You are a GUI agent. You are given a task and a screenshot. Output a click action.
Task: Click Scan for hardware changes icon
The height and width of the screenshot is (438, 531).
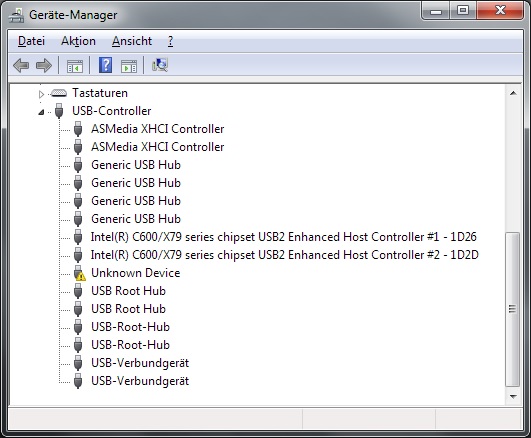(x=160, y=65)
